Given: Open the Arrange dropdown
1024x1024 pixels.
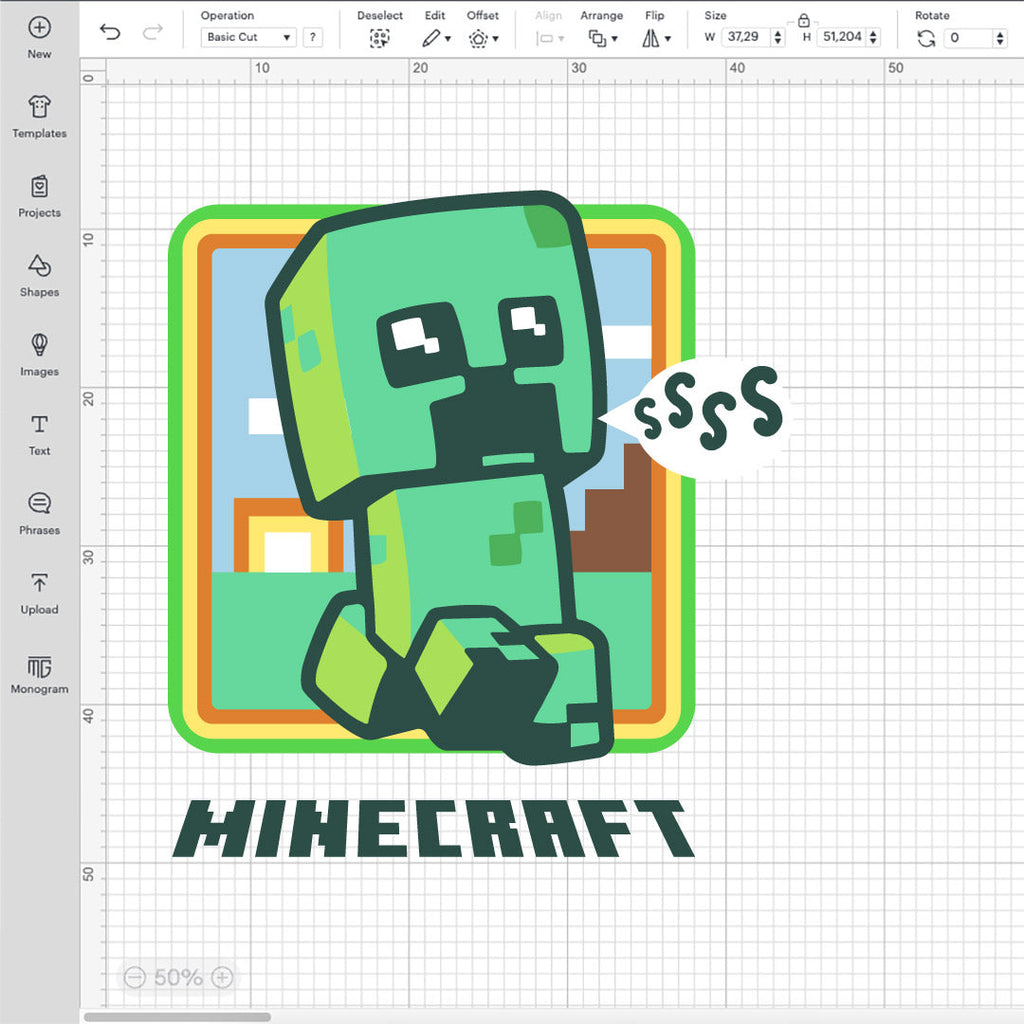Looking at the screenshot, I should click(602, 38).
